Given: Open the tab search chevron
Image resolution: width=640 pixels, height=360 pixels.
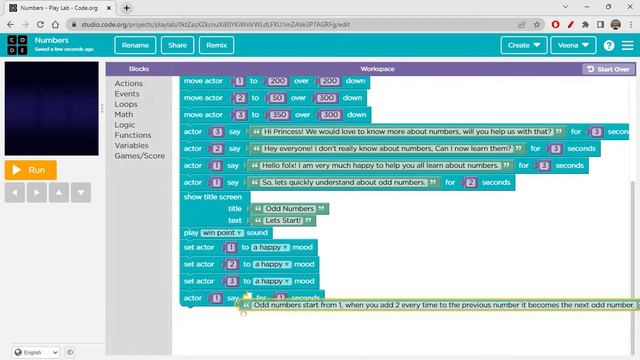Looking at the screenshot, I should click(x=565, y=7).
